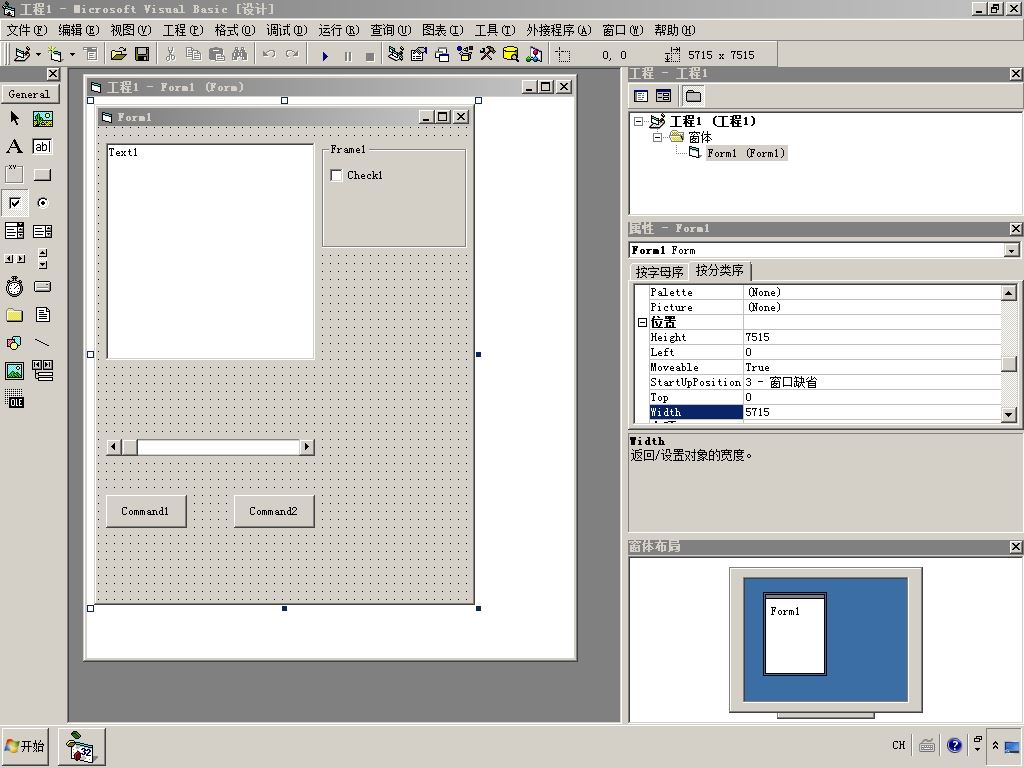Select the Label tool
Image resolution: width=1024 pixels, height=768 pixels.
(14, 146)
